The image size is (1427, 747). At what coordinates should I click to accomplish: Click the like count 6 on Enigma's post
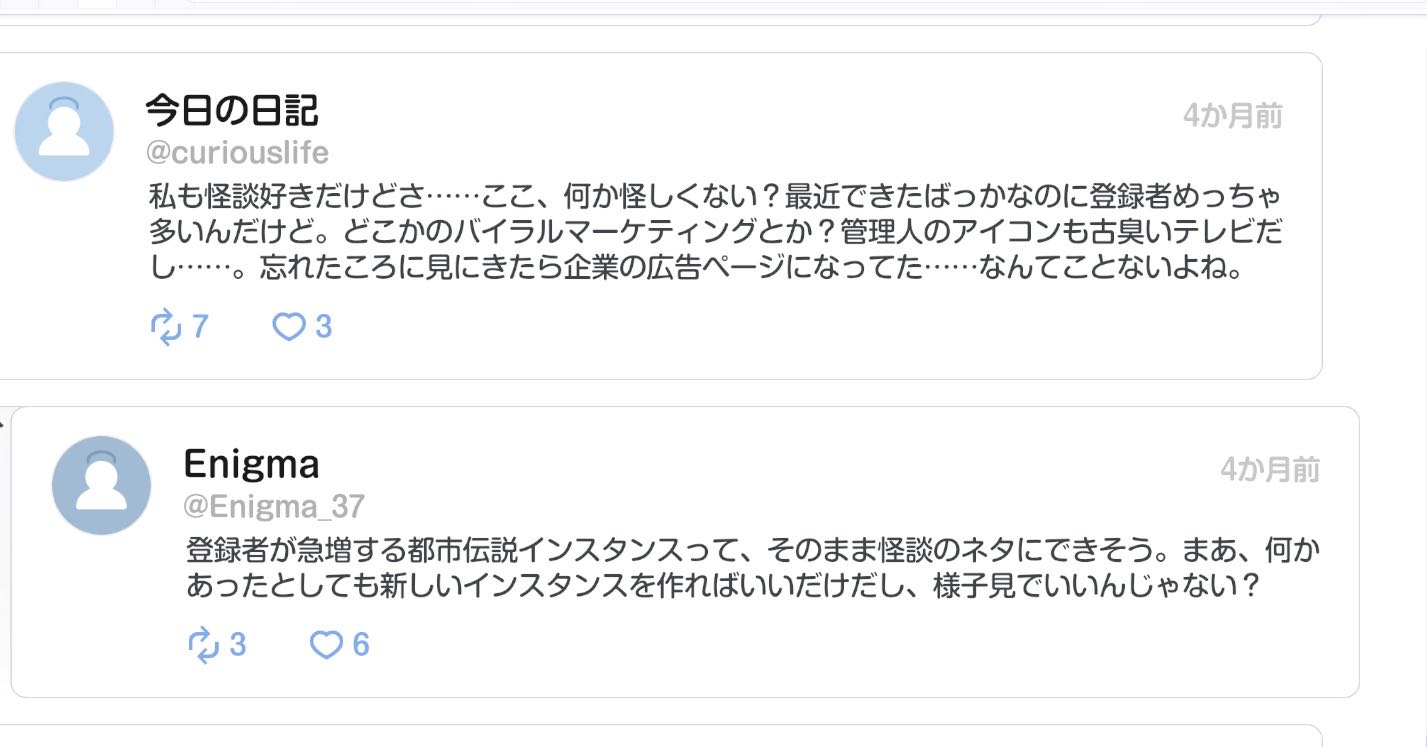coord(361,645)
